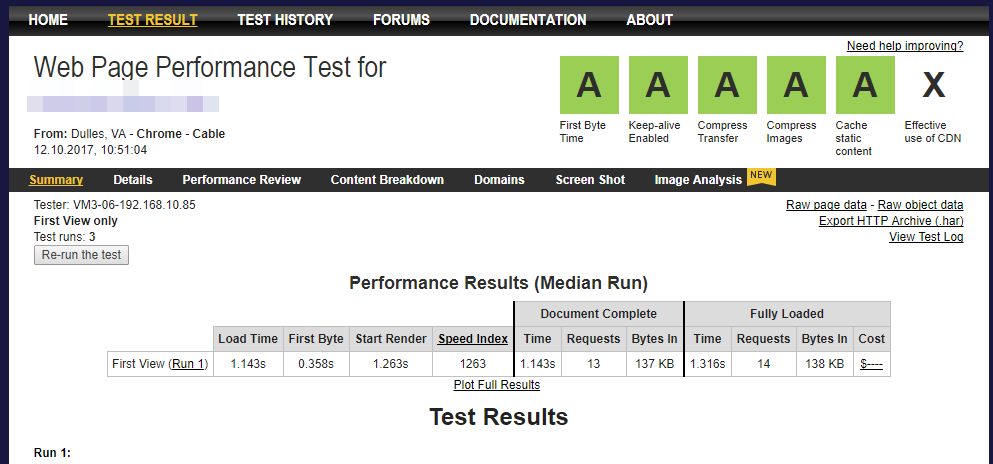Click the Keep-alive Enabled grade A box

click(658, 85)
